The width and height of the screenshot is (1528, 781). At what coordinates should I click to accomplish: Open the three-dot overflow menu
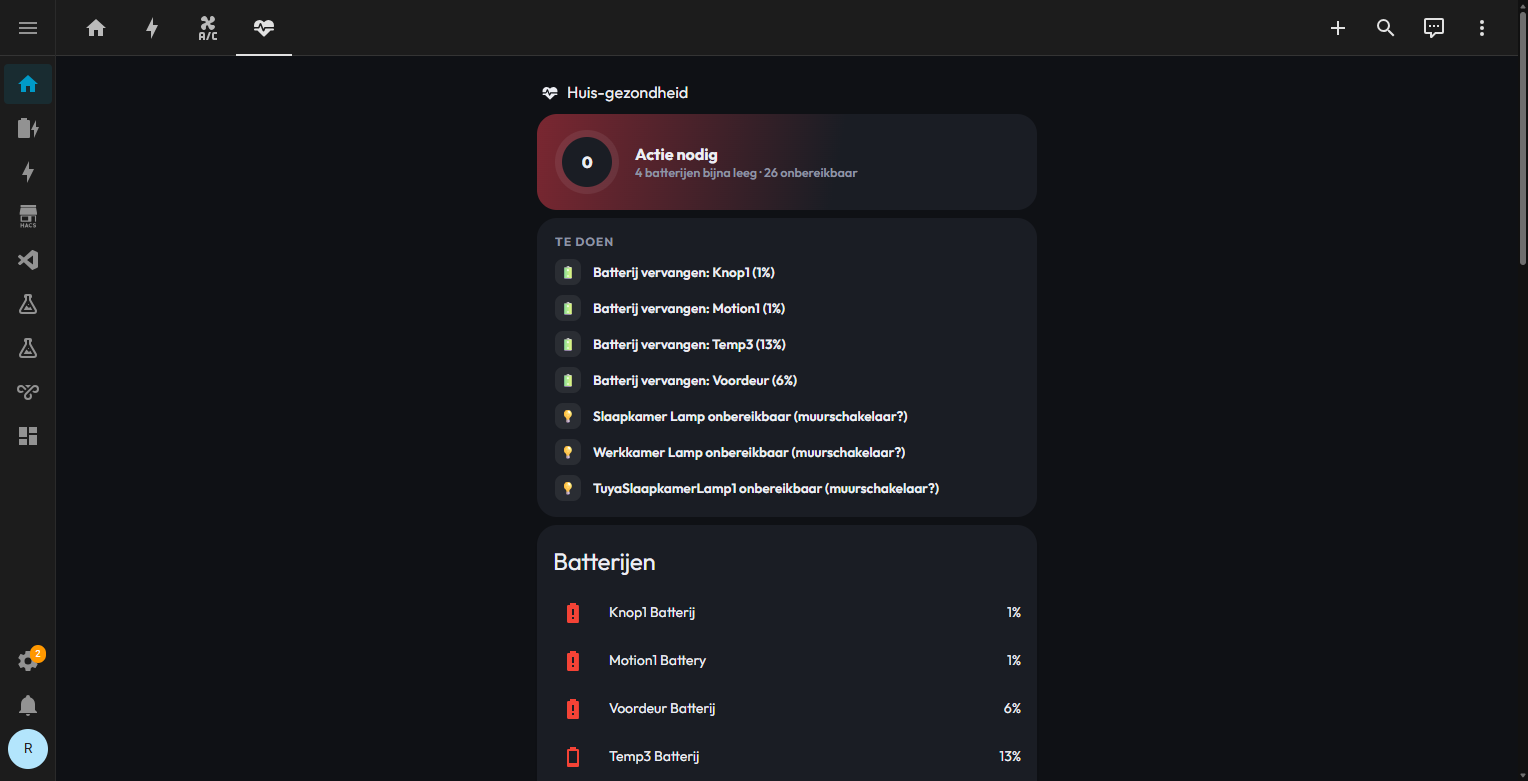(1482, 28)
